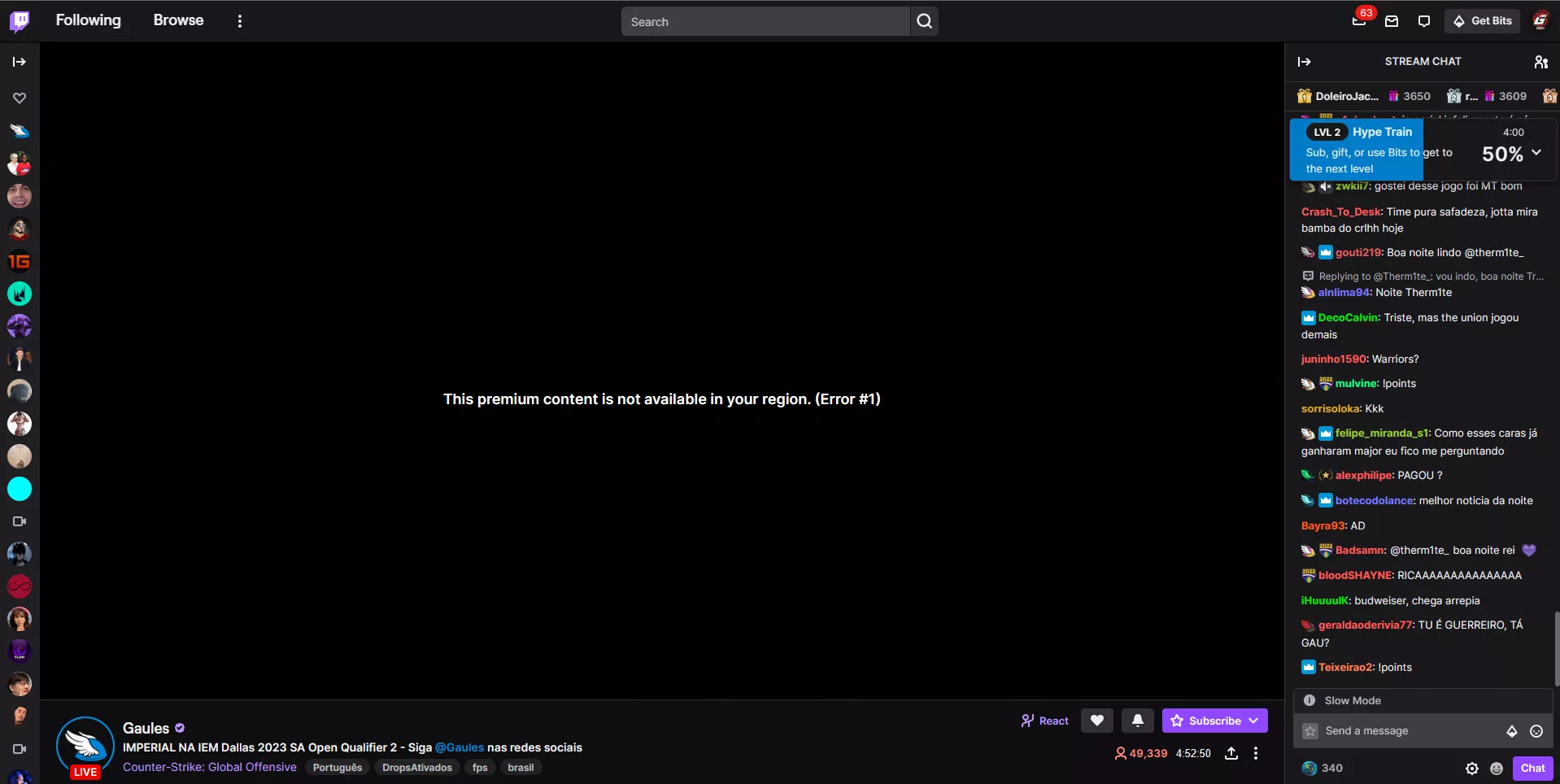Open the chat settings gear
This screenshot has height=784, width=1560.
1471,769
